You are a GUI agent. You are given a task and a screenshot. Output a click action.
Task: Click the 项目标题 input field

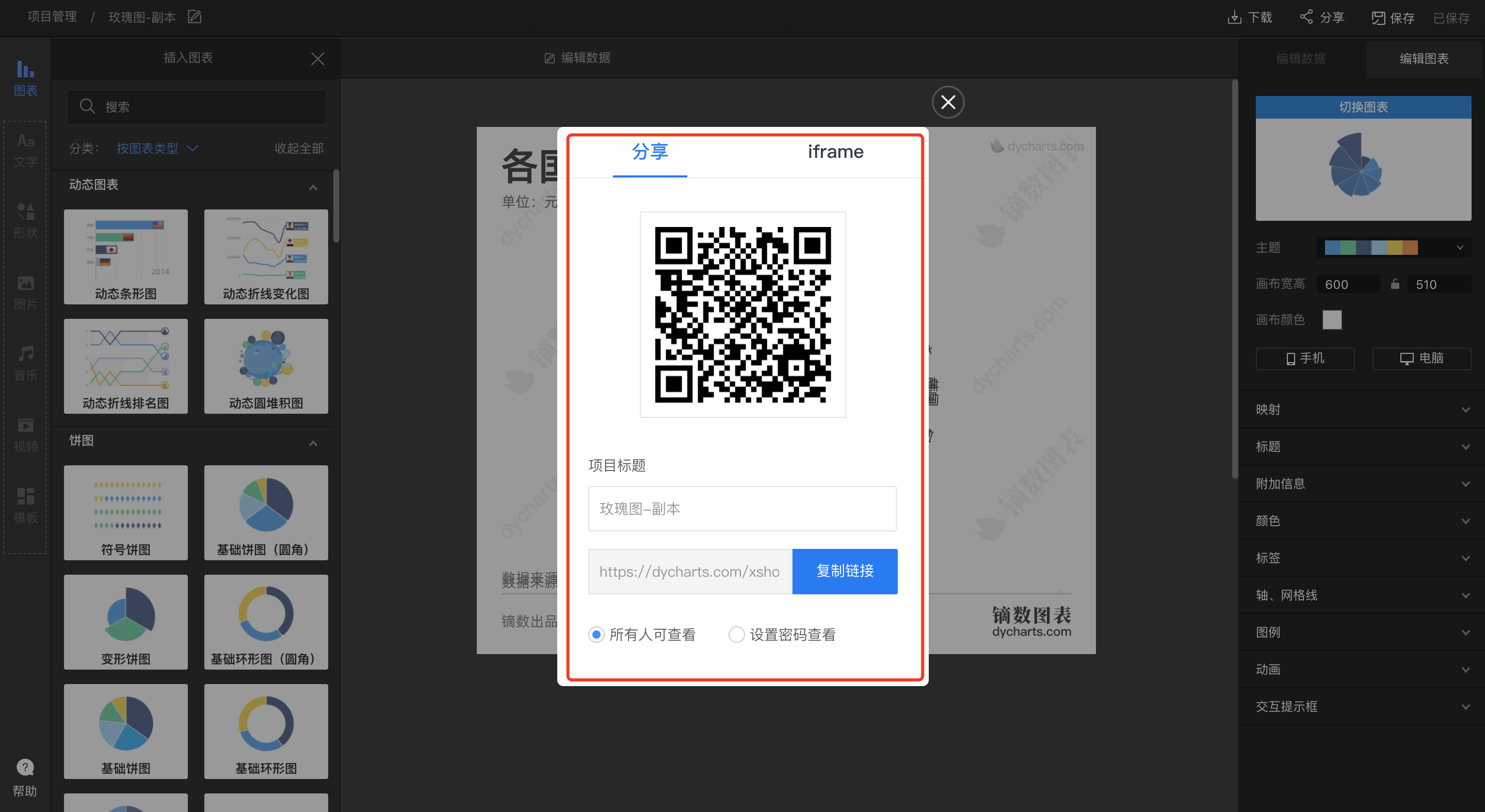tap(742, 508)
